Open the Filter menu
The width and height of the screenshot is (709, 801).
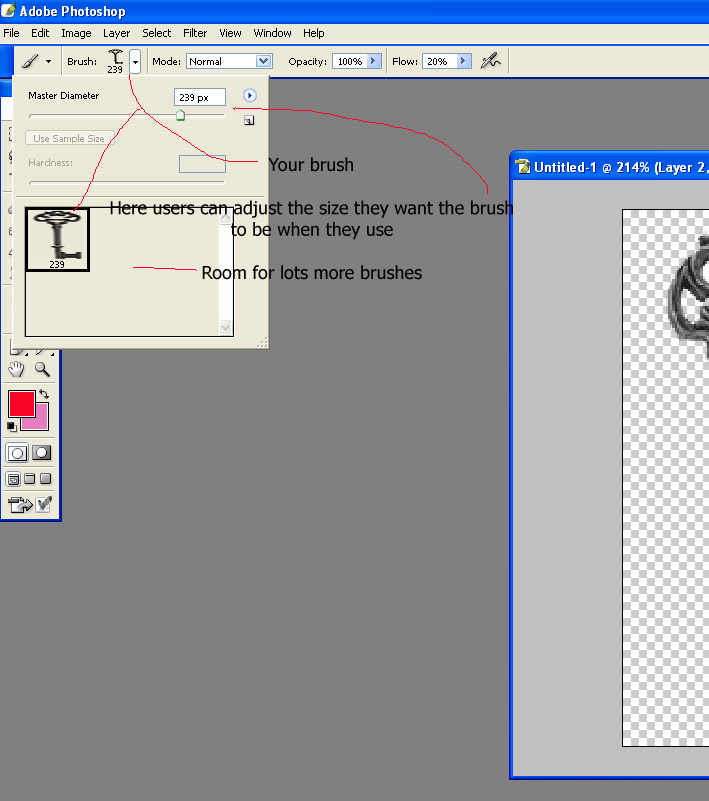pyautogui.click(x=195, y=33)
